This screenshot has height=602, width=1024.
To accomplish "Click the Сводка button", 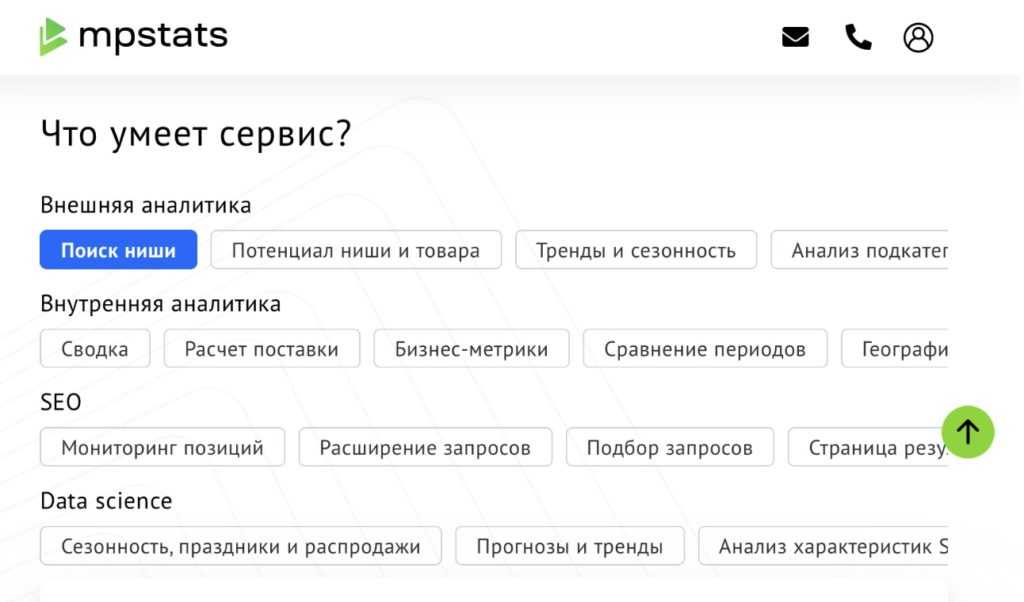I will (x=95, y=349).
